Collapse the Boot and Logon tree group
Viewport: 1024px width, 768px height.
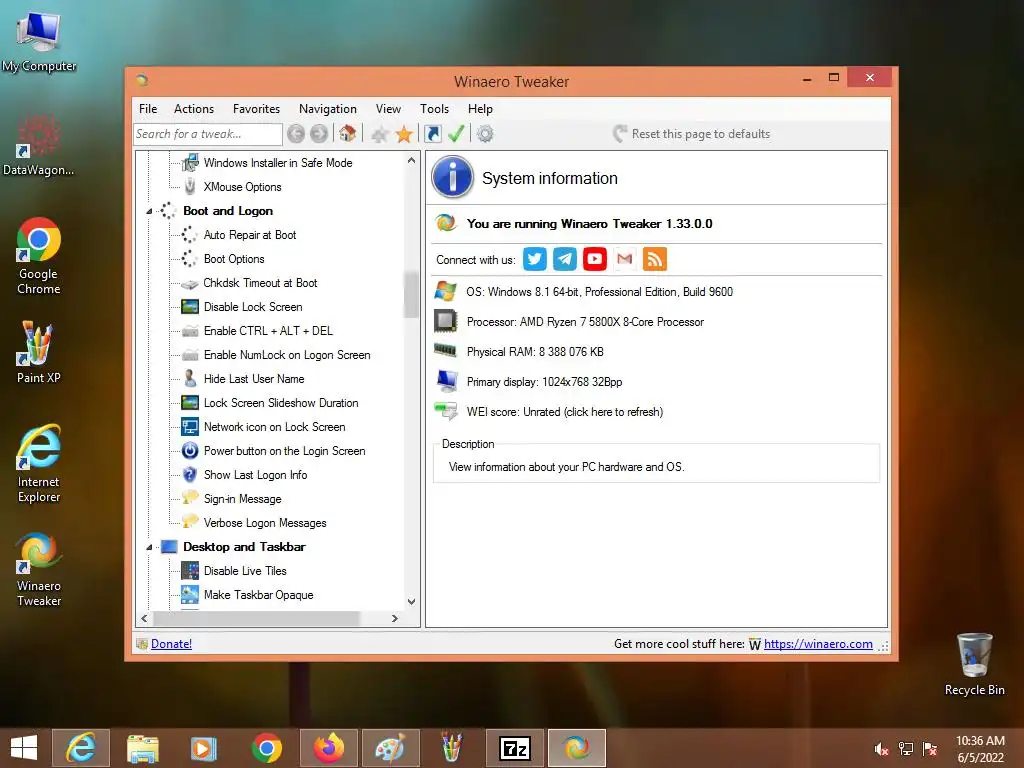click(150, 211)
